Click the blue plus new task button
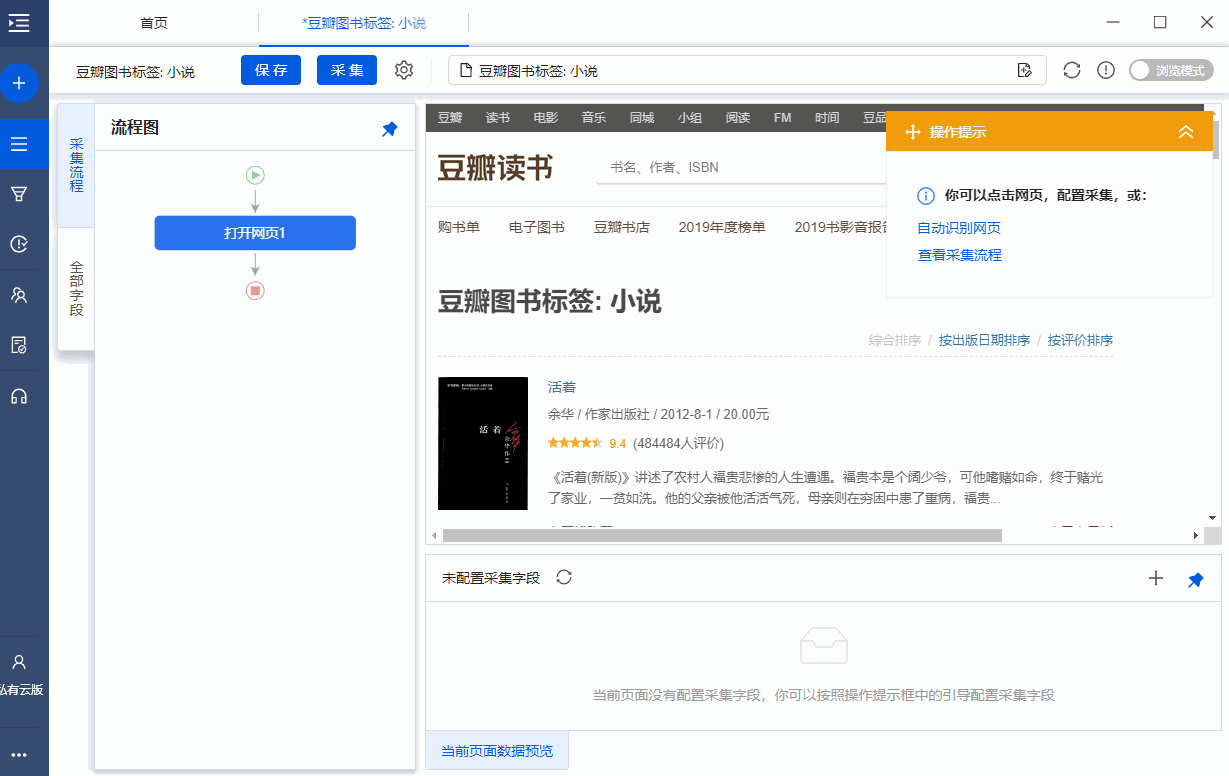 coord(19,82)
